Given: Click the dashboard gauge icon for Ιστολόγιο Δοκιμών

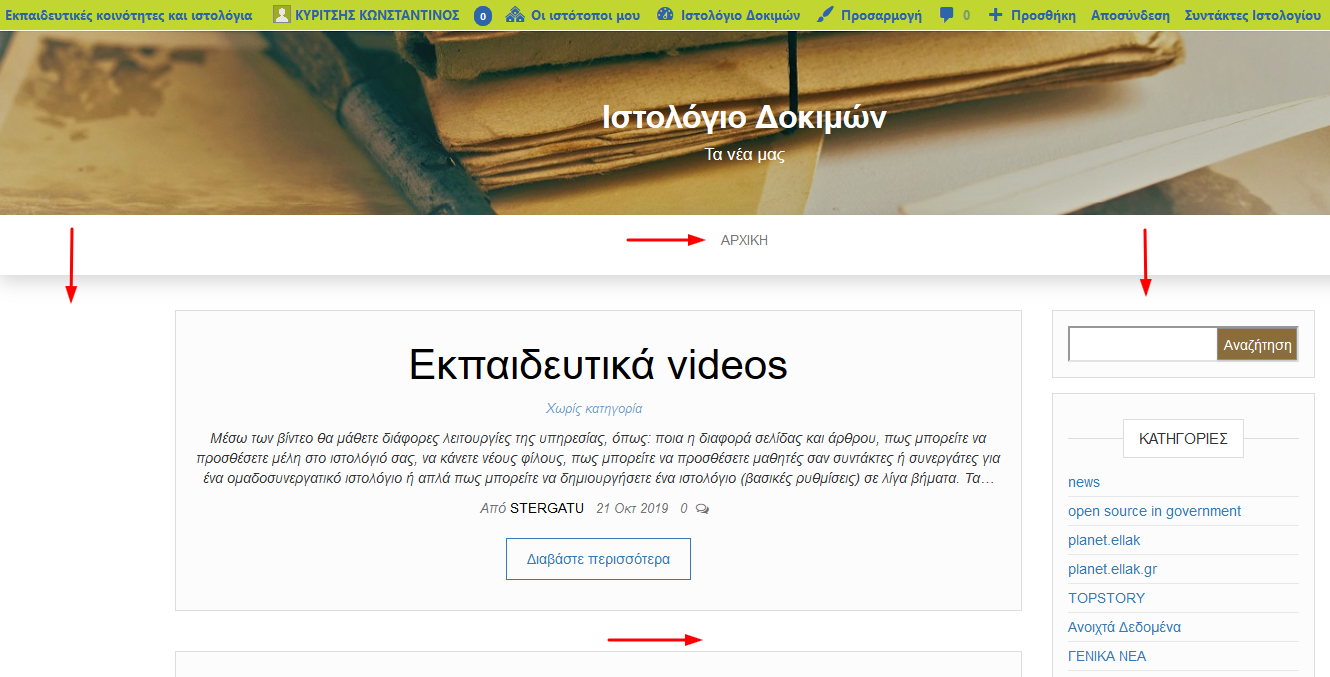Looking at the screenshot, I should pyautogui.click(x=666, y=15).
